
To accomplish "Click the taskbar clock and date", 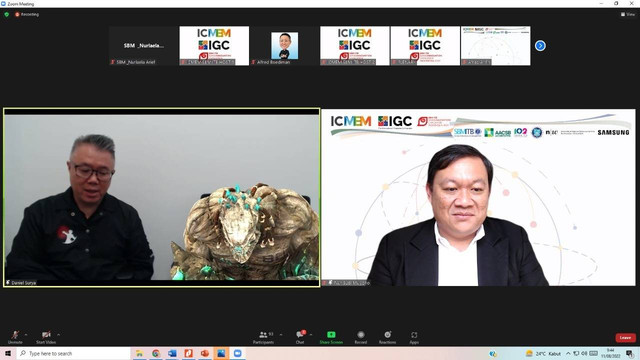I will 611,353.
